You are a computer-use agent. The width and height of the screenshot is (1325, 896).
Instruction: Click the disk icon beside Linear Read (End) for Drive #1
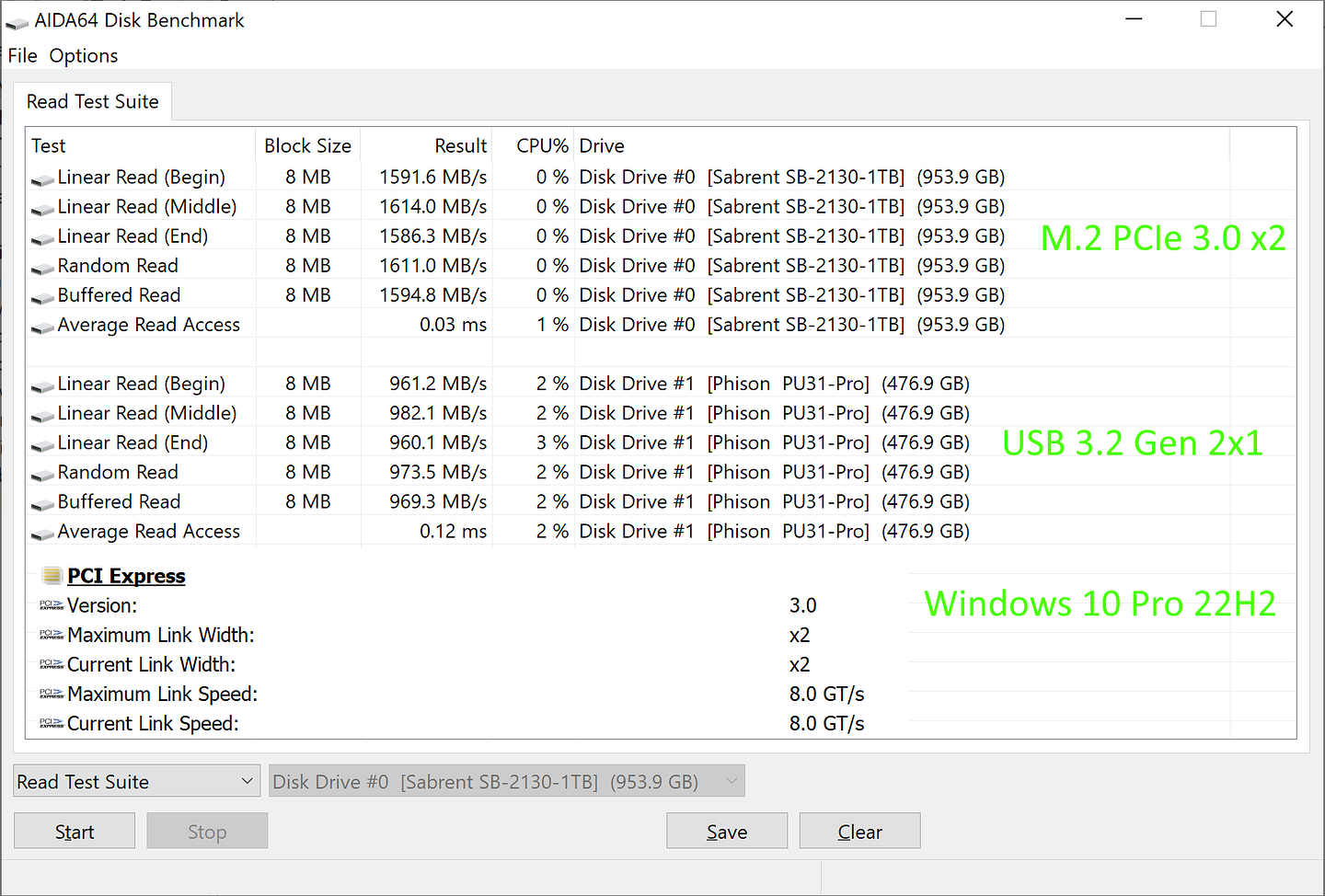click(x=42, y=443)
